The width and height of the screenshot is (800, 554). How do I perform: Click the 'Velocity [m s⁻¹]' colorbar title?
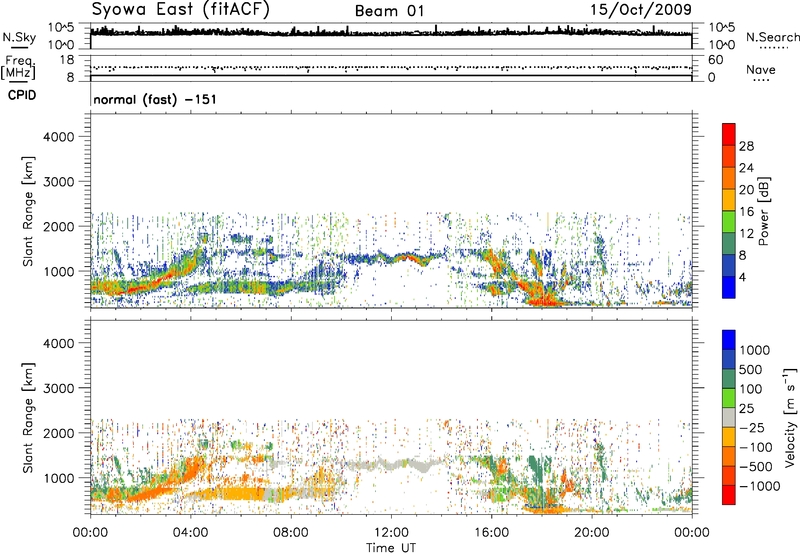[x=790, y=417]
